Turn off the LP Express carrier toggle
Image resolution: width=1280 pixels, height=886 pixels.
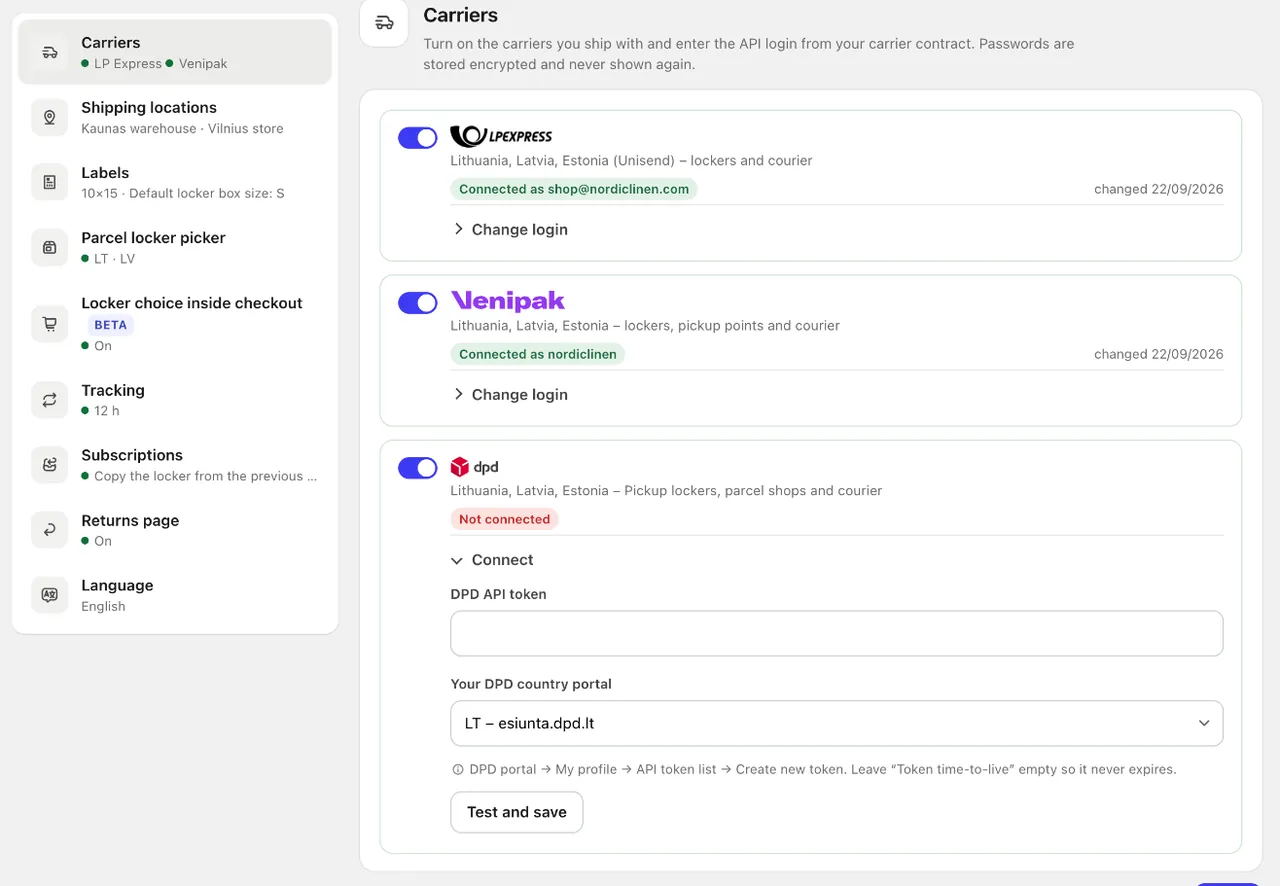click(x=418, y=138)
